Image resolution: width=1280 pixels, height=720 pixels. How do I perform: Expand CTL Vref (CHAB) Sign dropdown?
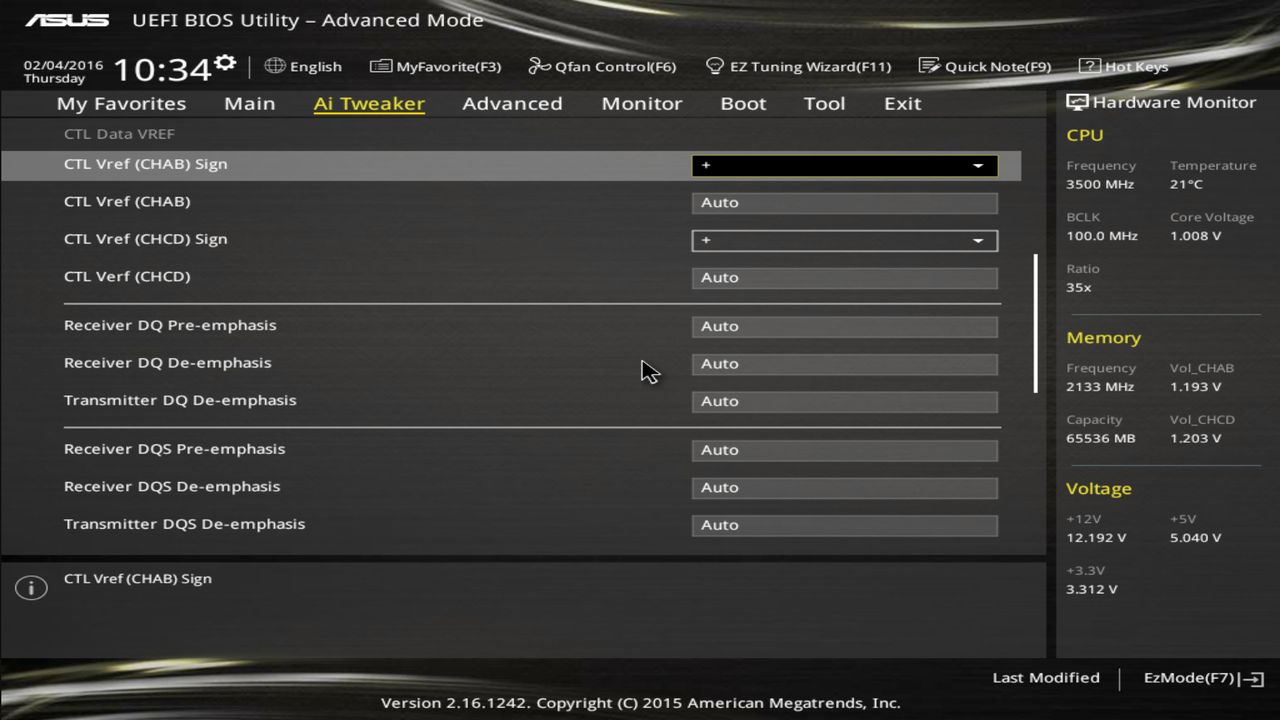coord(844,165)
